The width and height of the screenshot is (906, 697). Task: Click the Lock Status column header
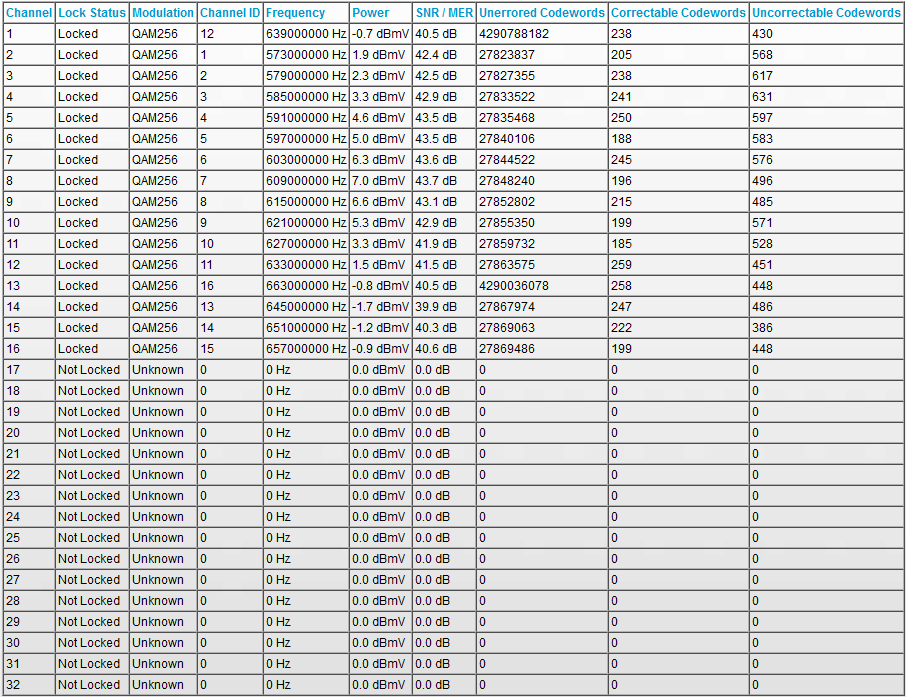click(91, 13)
